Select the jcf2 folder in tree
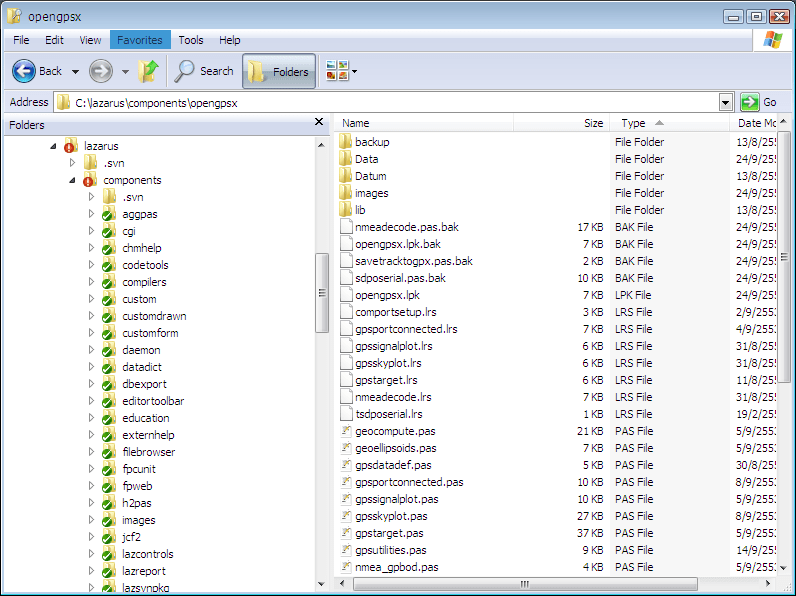 click(x=131, y=537)
